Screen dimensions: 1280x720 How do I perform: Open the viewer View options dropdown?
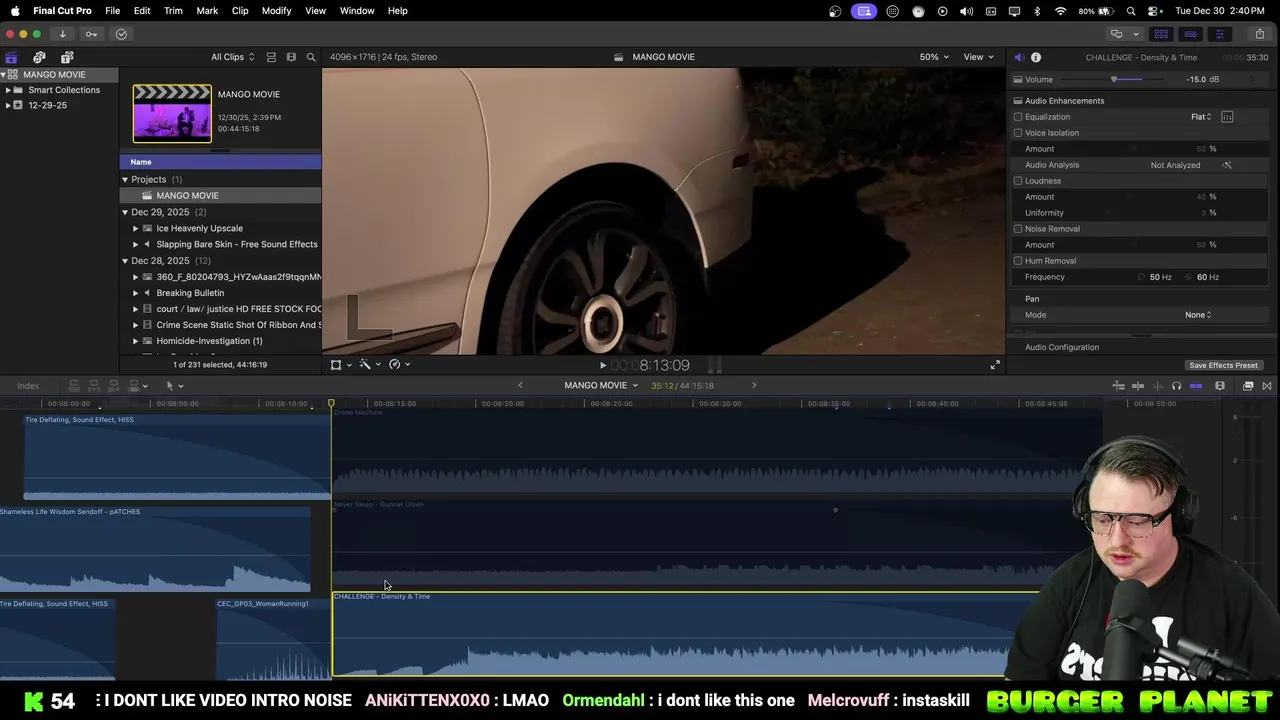(x=978, y=57)
